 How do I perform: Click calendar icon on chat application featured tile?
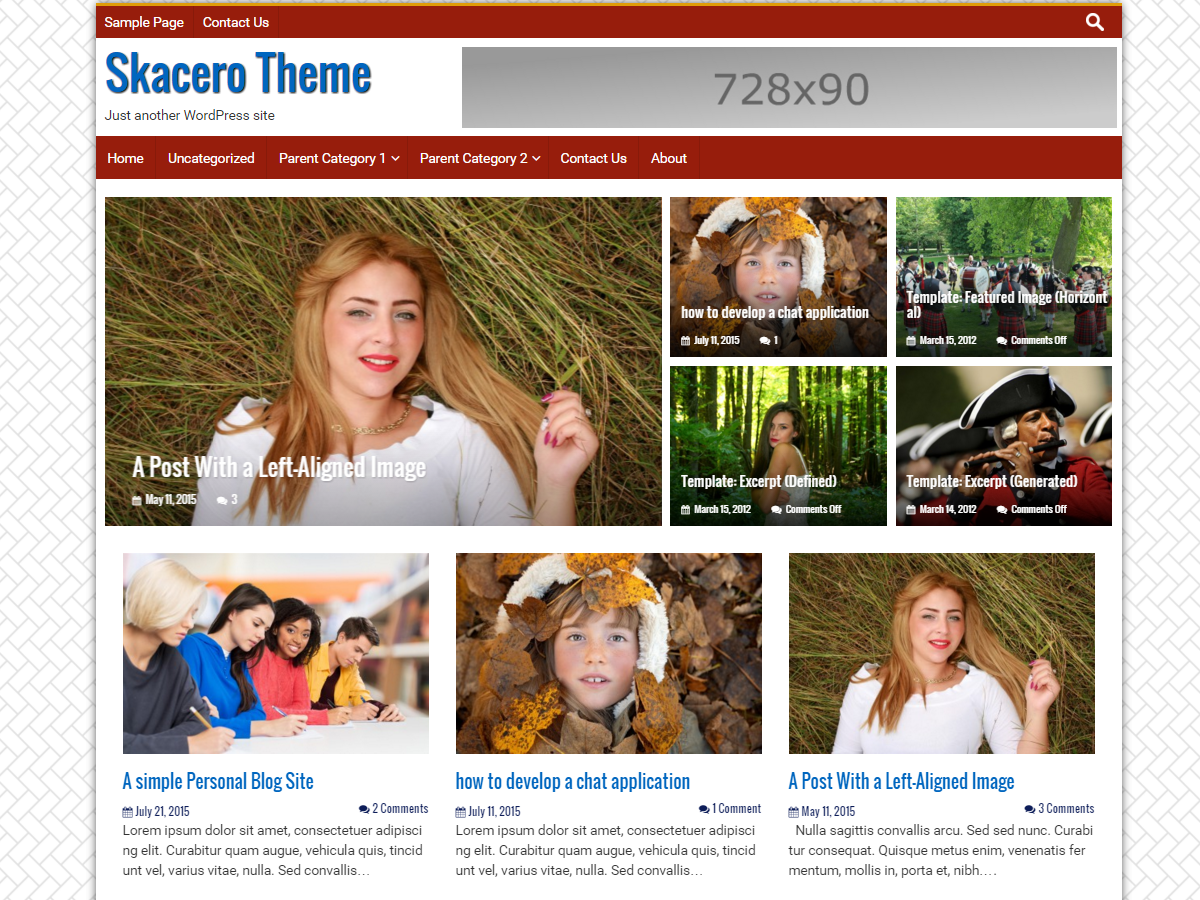[685, 341]
